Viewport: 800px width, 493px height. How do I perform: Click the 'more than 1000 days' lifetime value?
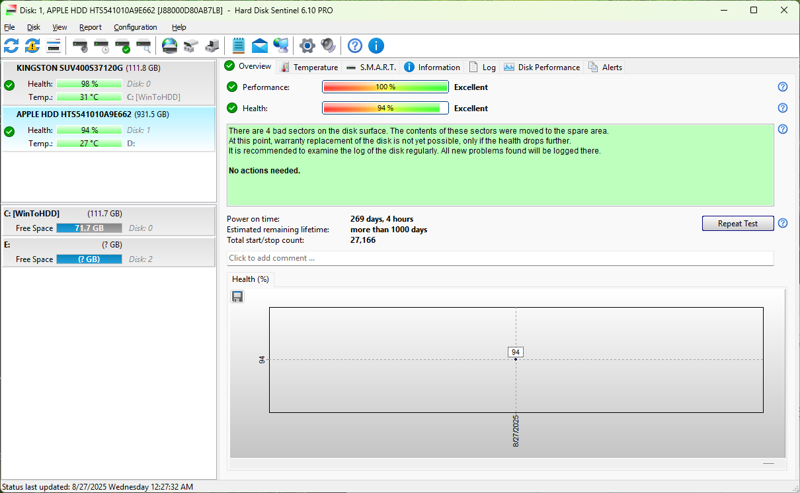pyautogui.click(x=389, y=230)
